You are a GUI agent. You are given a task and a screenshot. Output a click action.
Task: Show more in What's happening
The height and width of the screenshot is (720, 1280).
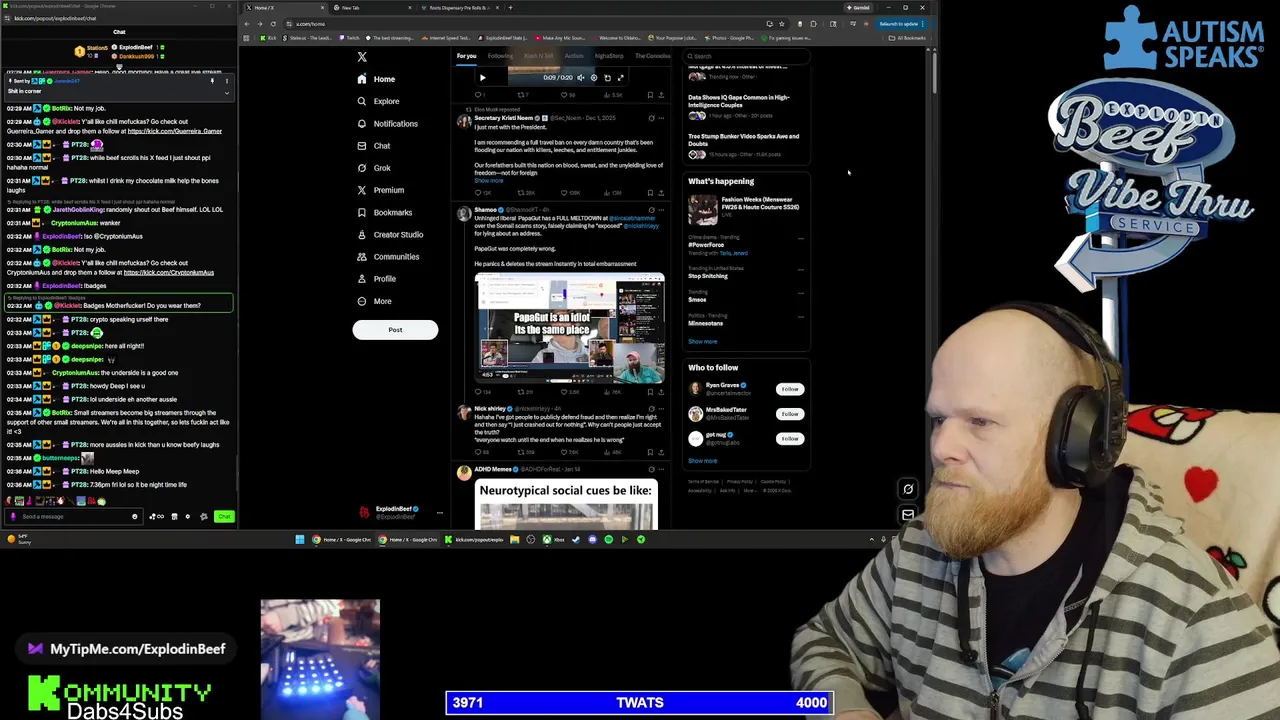(x=702, y=342)
